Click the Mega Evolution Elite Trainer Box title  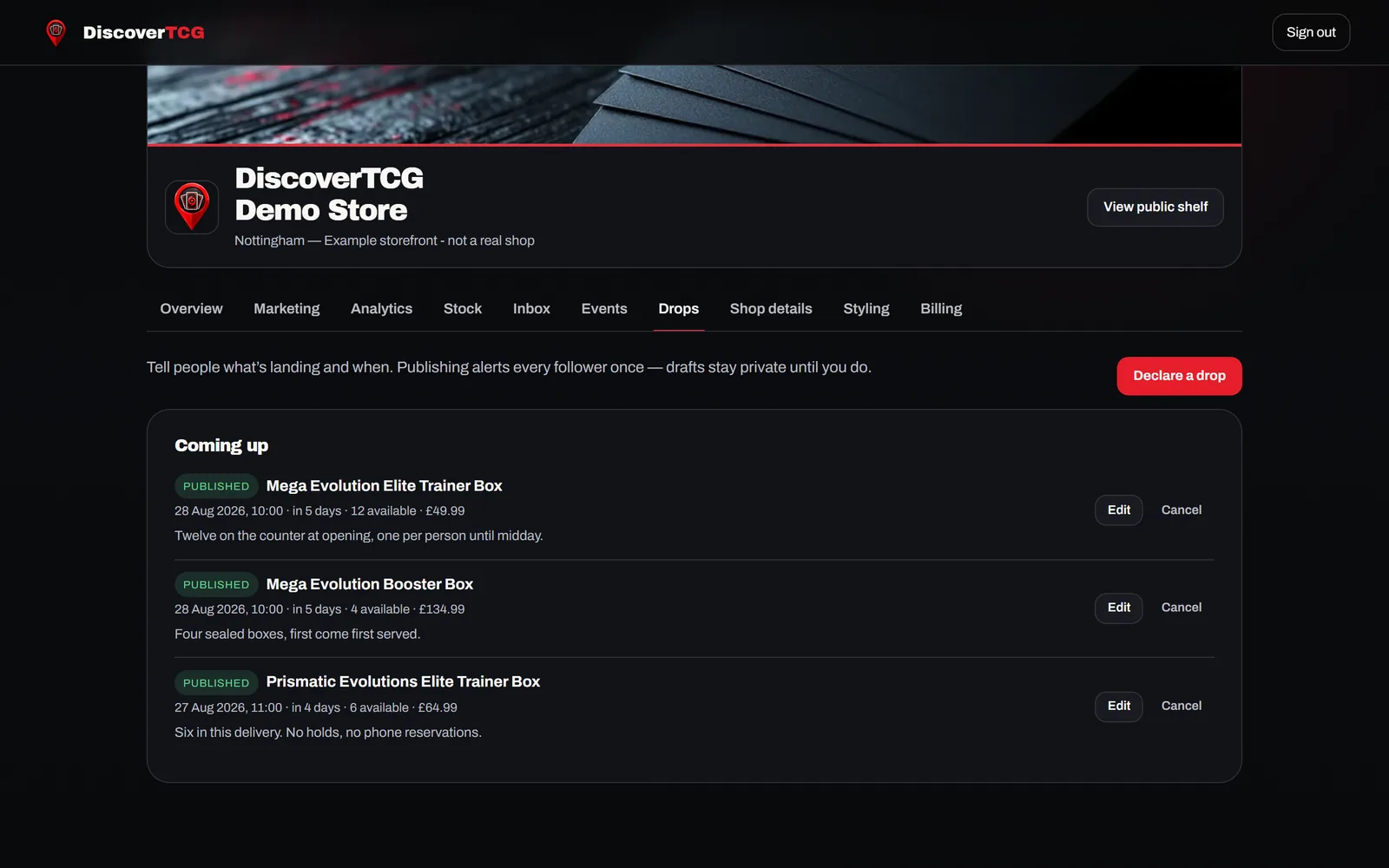coord(385,486)
